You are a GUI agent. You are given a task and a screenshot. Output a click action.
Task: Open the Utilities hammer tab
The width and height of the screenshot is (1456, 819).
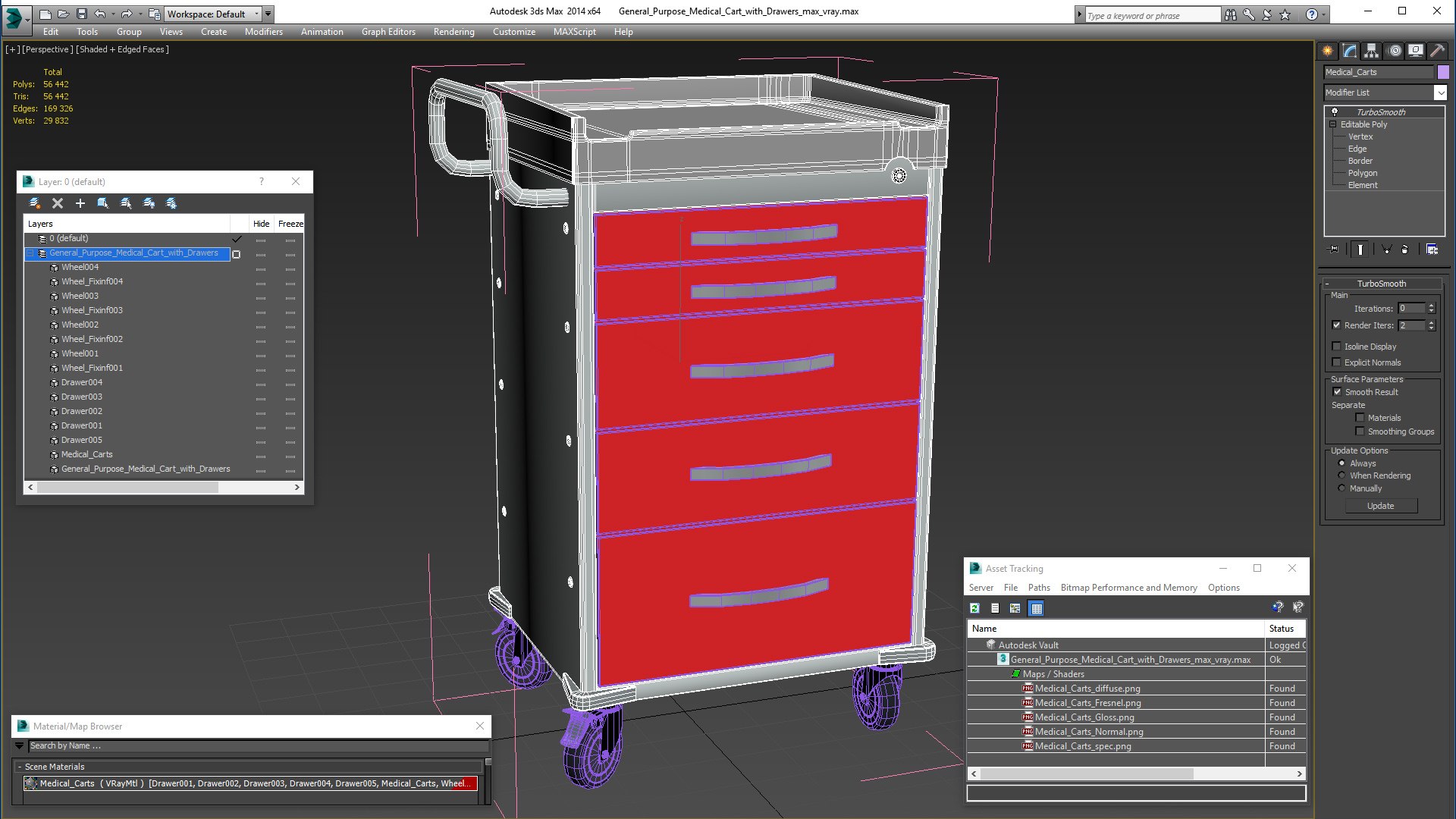(1438, 51)
